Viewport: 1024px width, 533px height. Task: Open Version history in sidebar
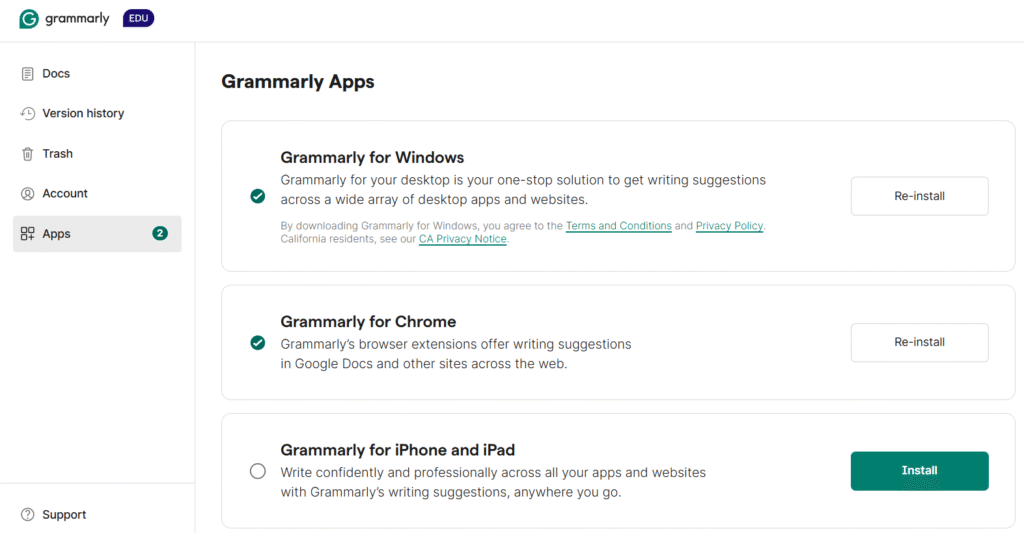(83, 114)
